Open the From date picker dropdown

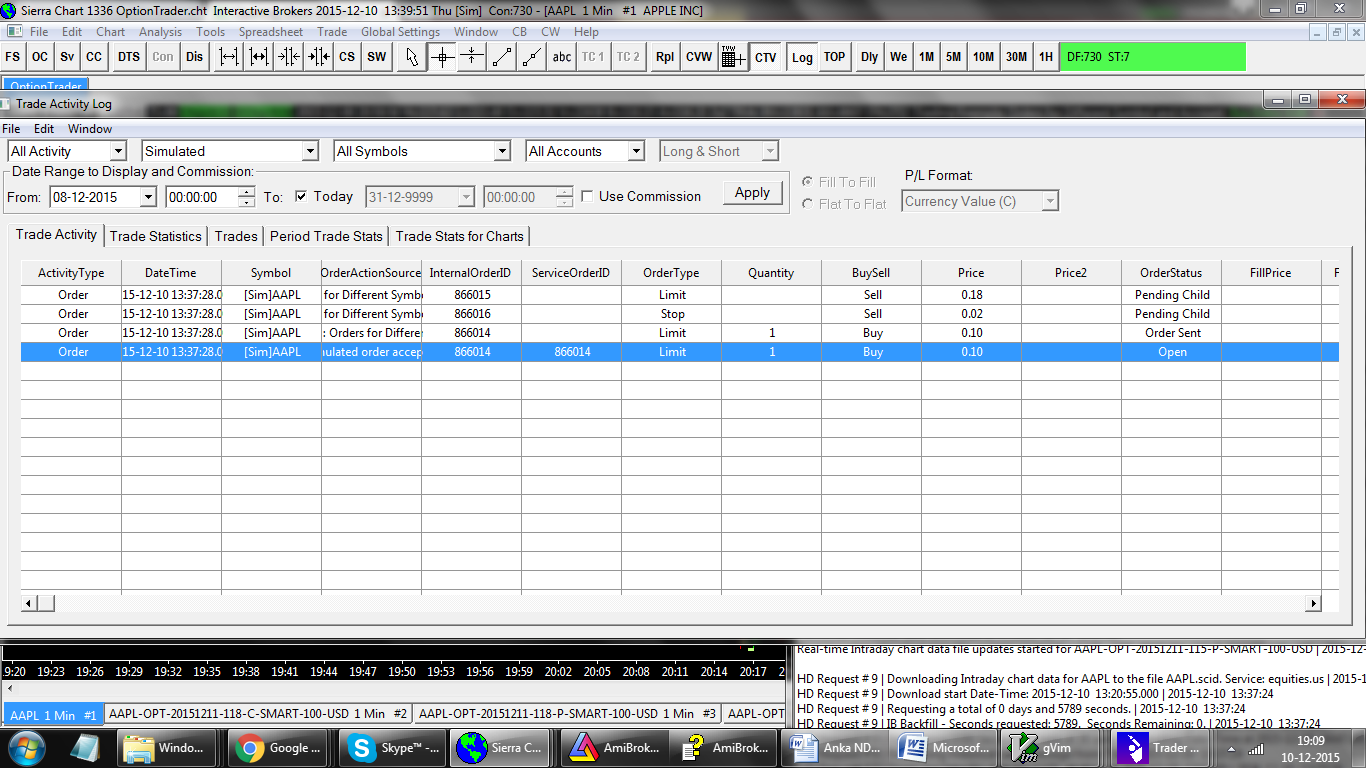(x=148, y=197)
